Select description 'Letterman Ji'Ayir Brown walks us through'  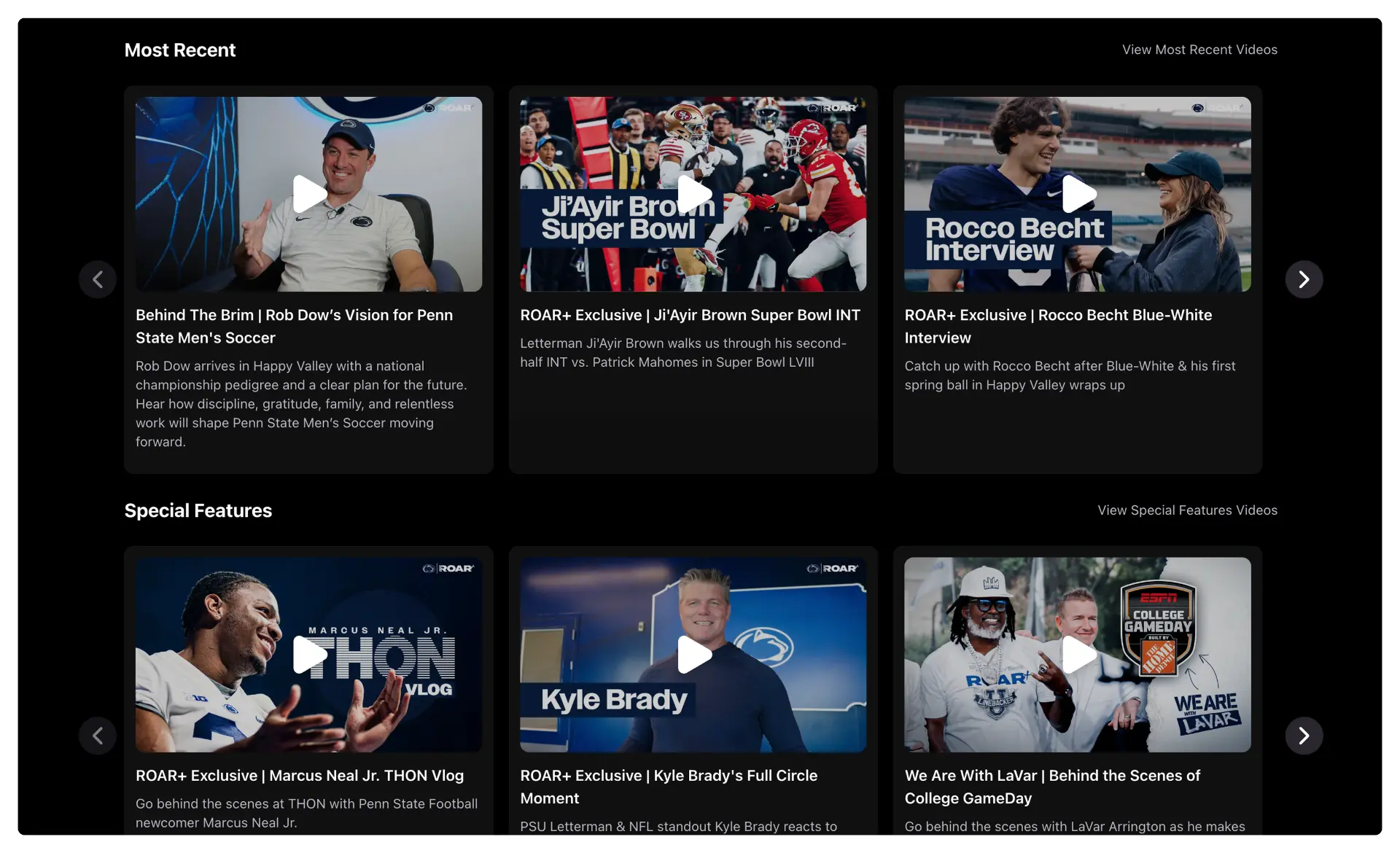(x=683, y=353)
